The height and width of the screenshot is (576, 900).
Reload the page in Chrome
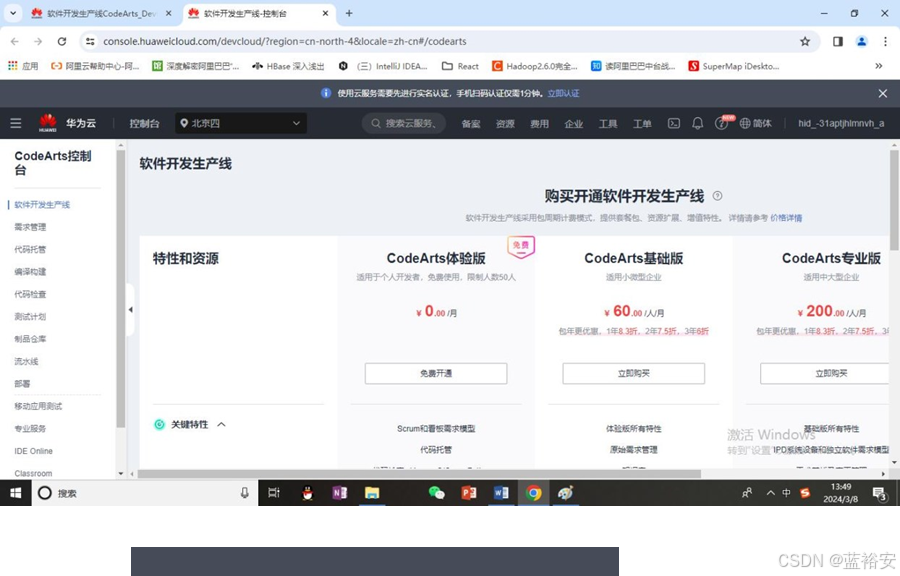pyautogui.click(x=61, y=41)
